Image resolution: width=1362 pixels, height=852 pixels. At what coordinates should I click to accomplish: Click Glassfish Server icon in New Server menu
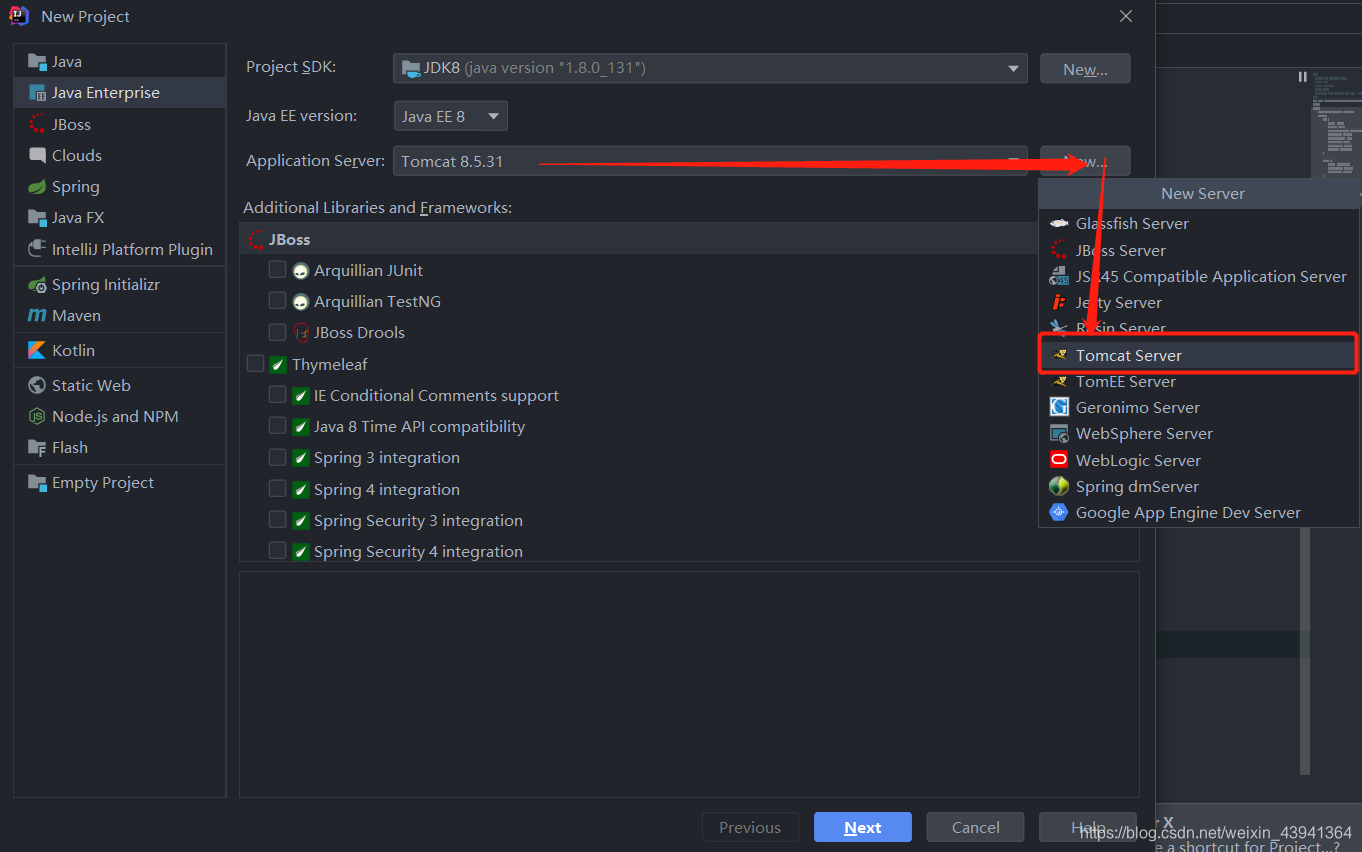coord(1059,224)
